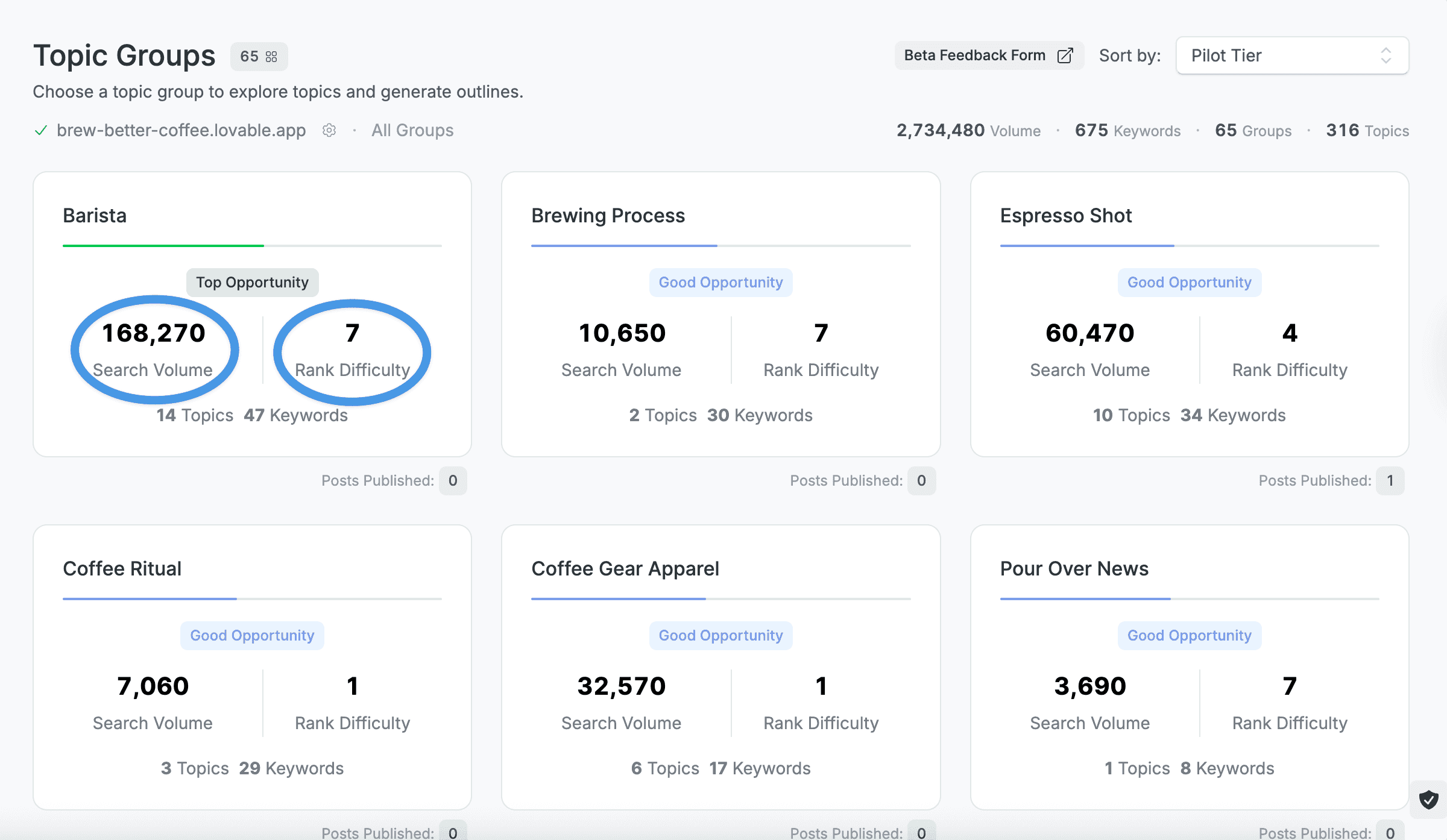Click the green checkmark next to brew-better-coffee.lovable.app

point(41,130)
